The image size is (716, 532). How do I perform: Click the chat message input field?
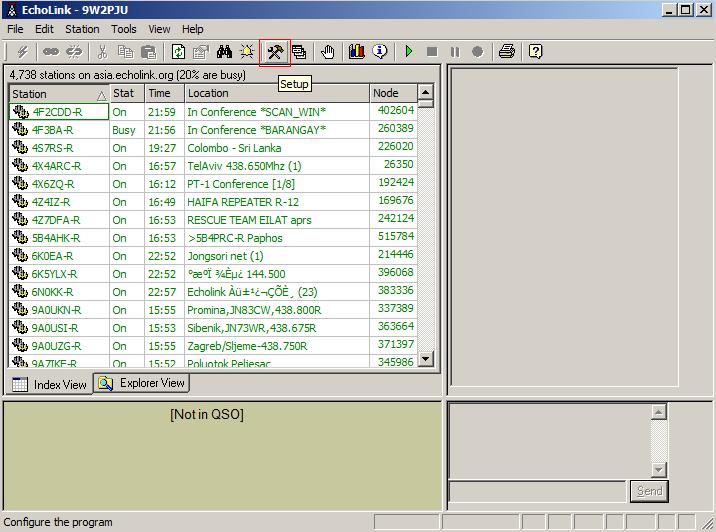[x=537, y=491]
